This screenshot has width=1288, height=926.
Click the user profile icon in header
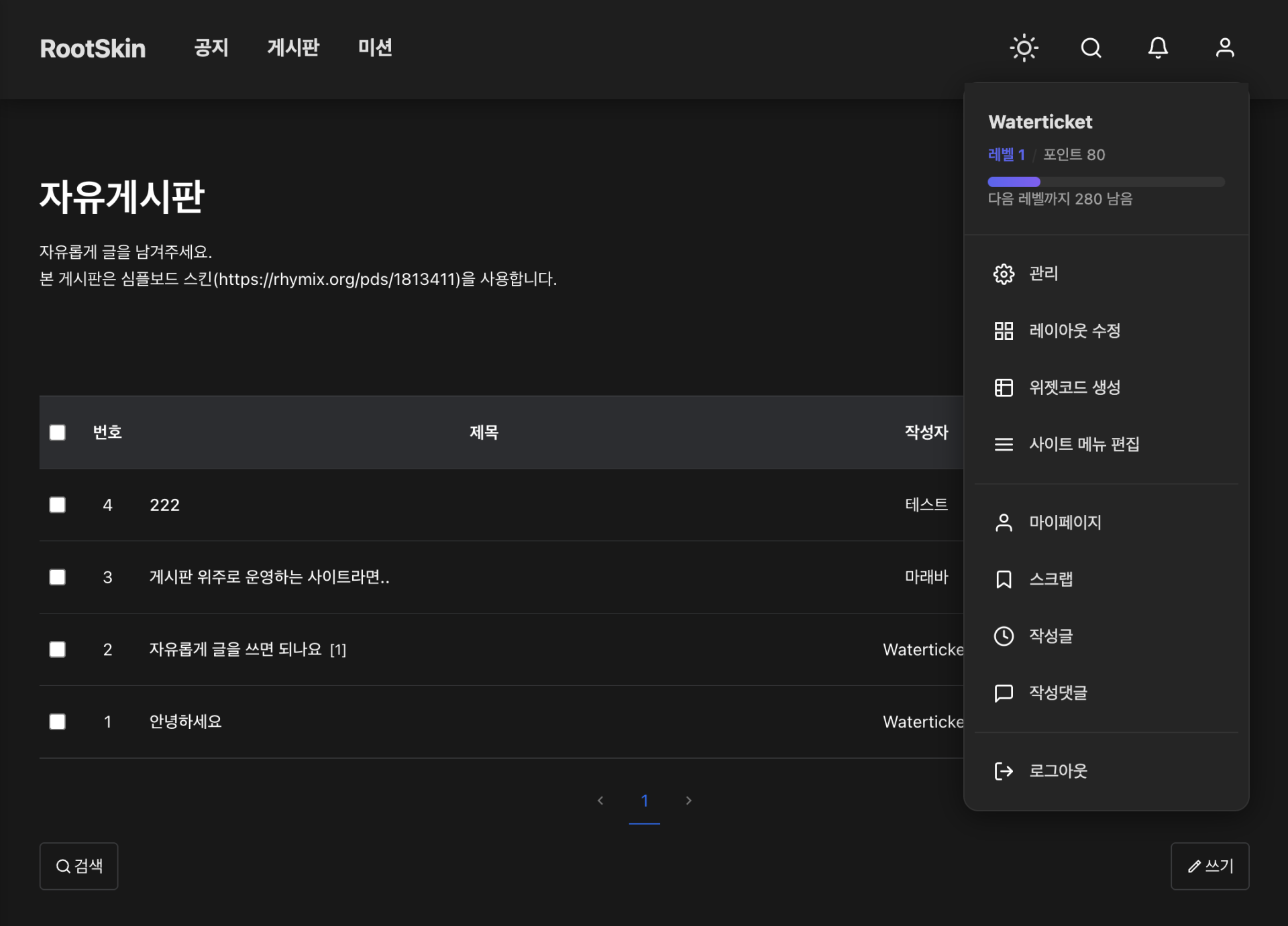pos(1225,48)
